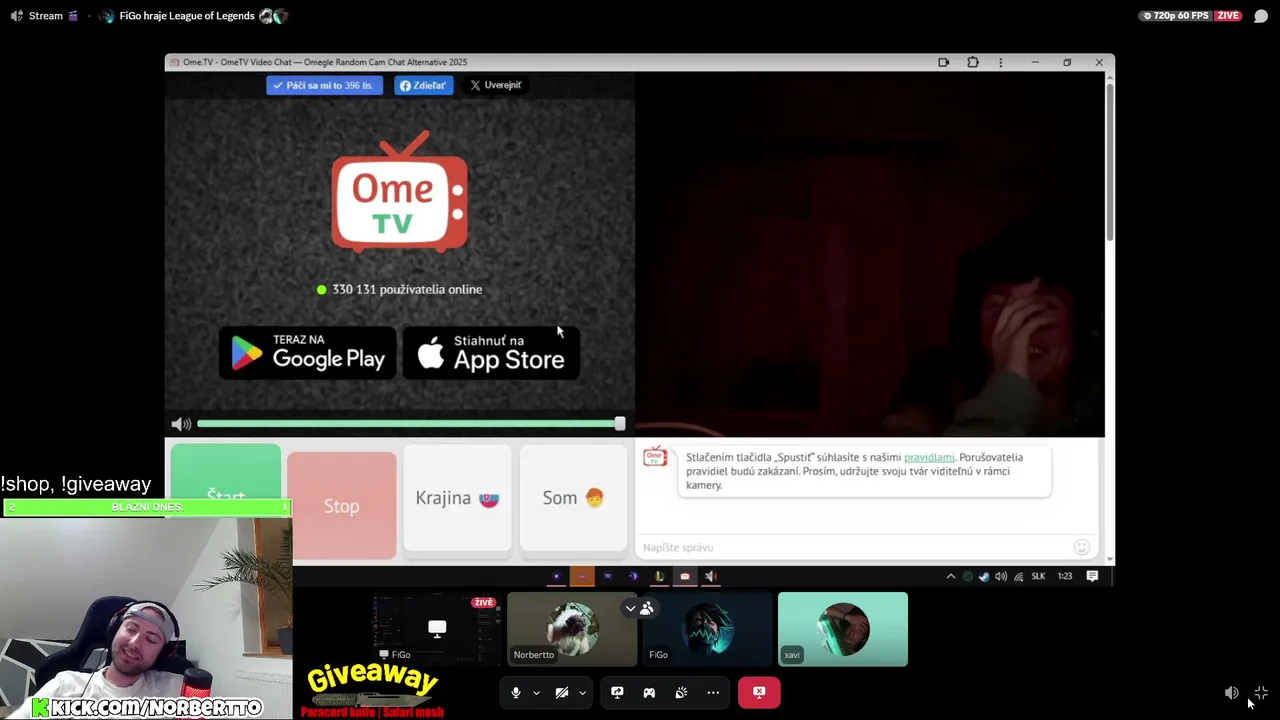The height and width of the screenshot is (720, 1280).
Task: Click "FiGo hraje League of Legends" title
Action: coord(187,16)
